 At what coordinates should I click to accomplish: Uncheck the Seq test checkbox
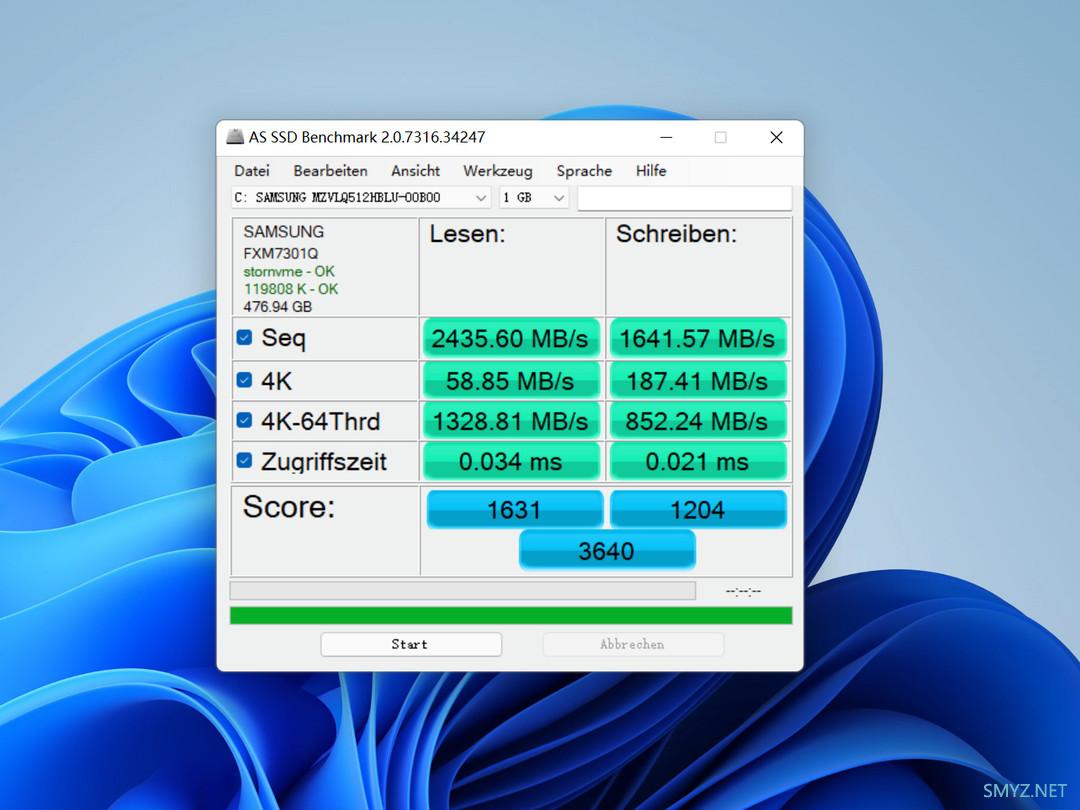point(244,338)
